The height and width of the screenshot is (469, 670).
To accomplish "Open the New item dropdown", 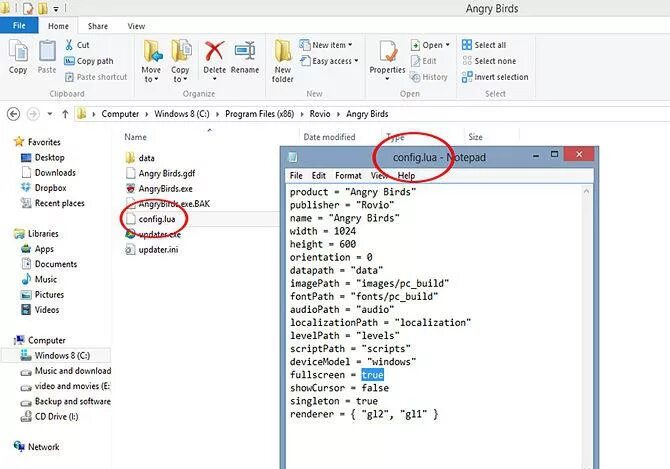I will 326,45.
